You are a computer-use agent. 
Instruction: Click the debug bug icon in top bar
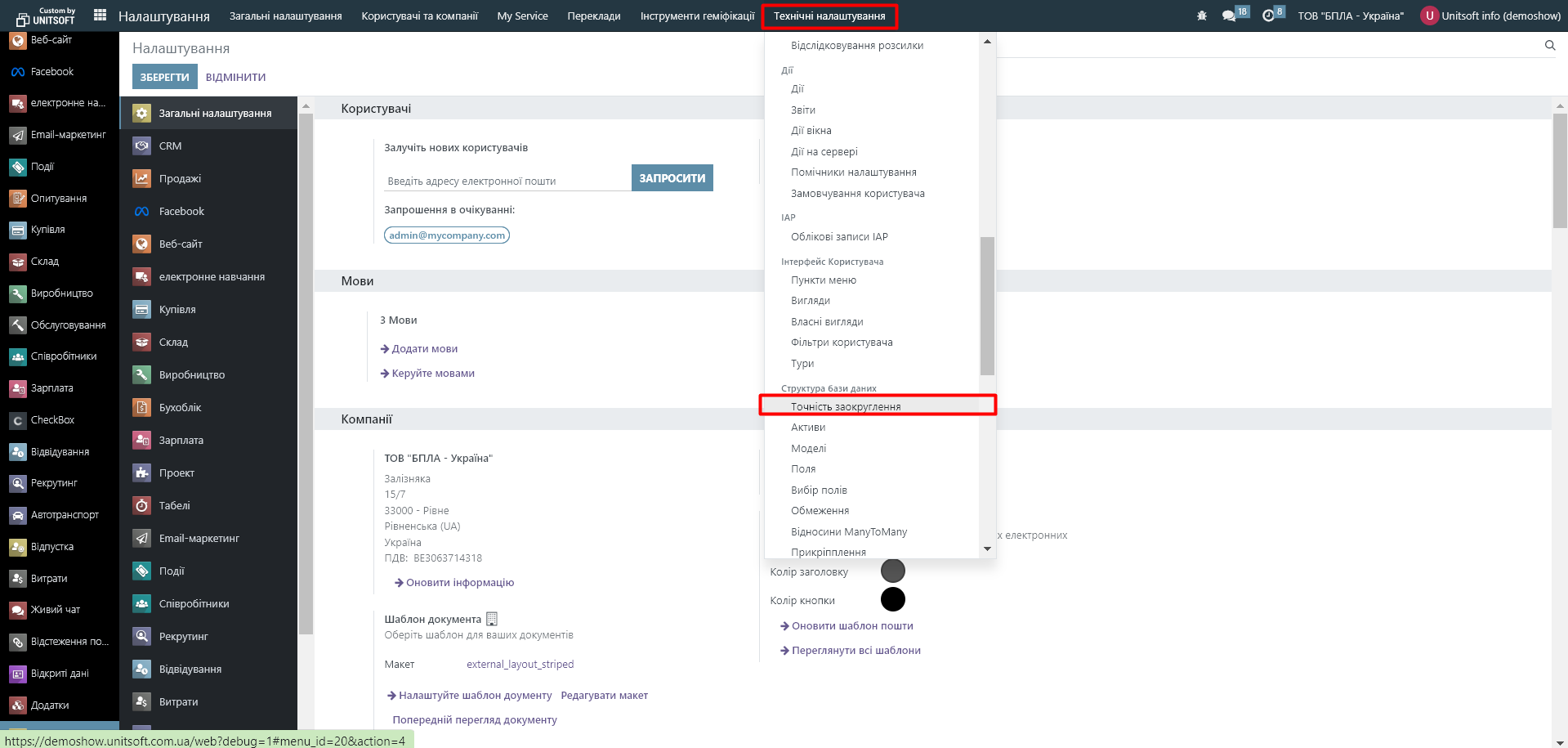point(1202,16)
